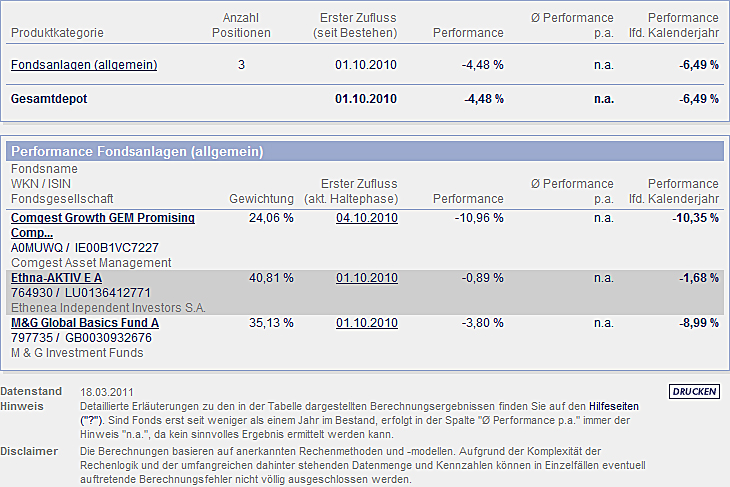Image resolution: width=730 pixels, height=487 pixels.
Task: Click the 04.10.2010 date link for Comgest
Action: click(367, 218)
